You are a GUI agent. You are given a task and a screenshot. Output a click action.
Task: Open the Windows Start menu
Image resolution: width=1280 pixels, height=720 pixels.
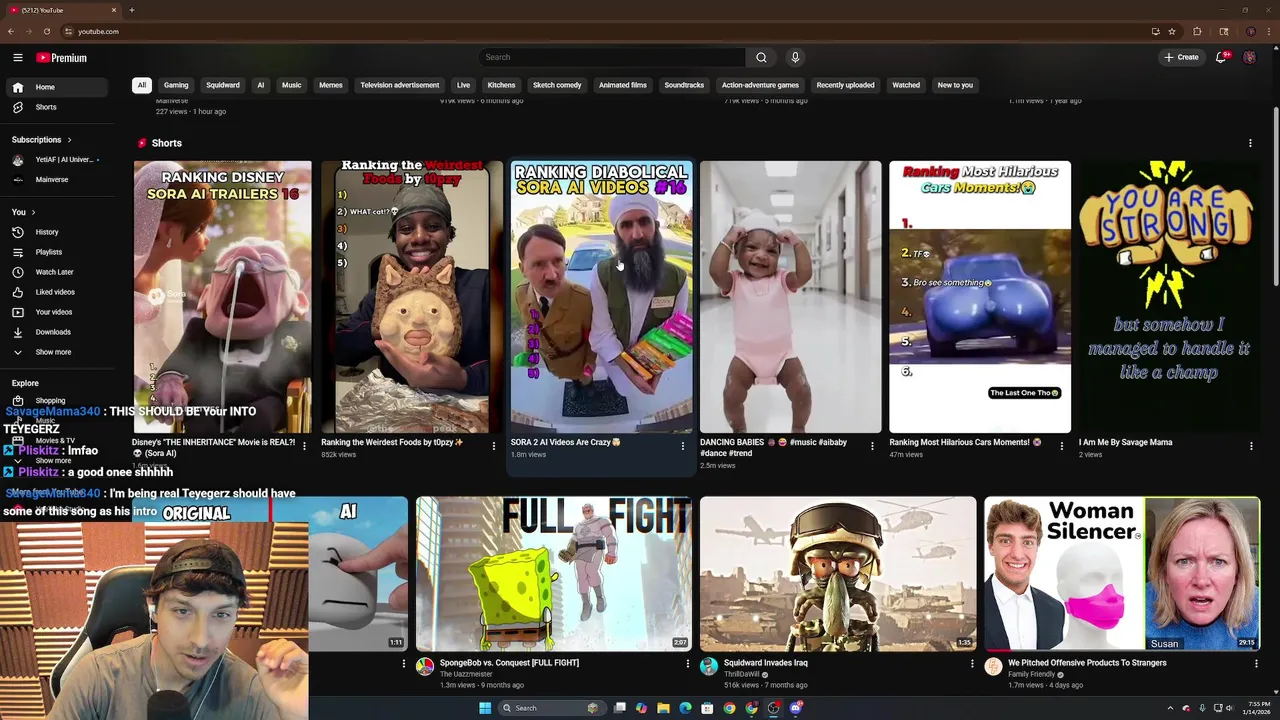pyautogui.click(x=485, y=708)
